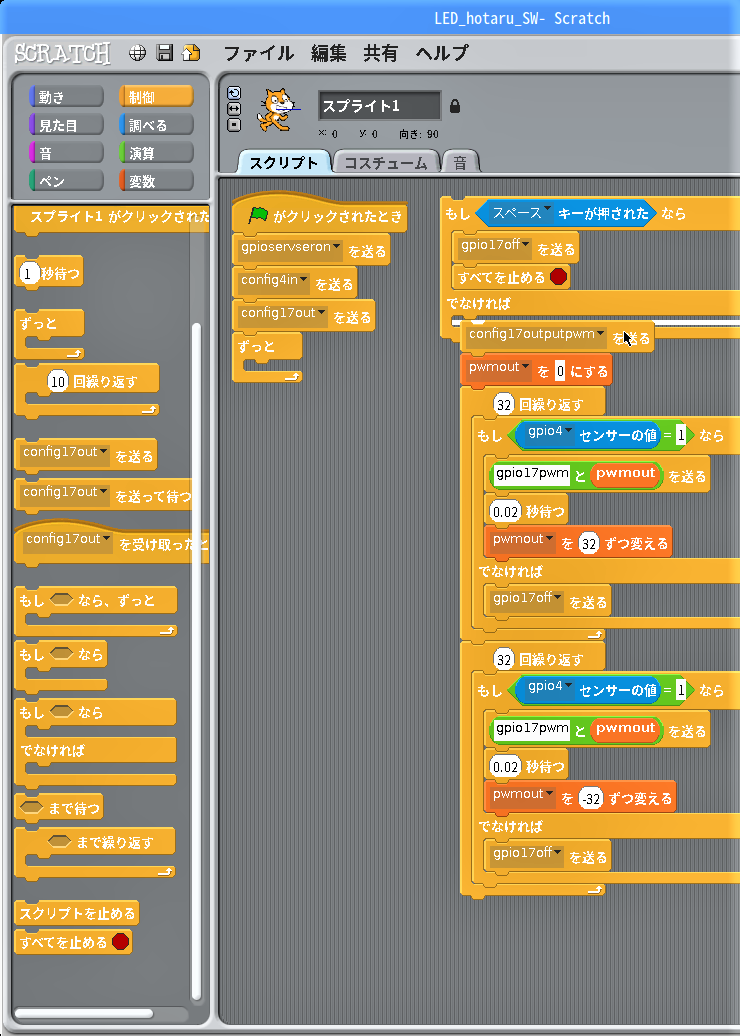This screenshot has width=740, height=1036.
Task: Select the 動き block category
Action: [x=66, y=97]
